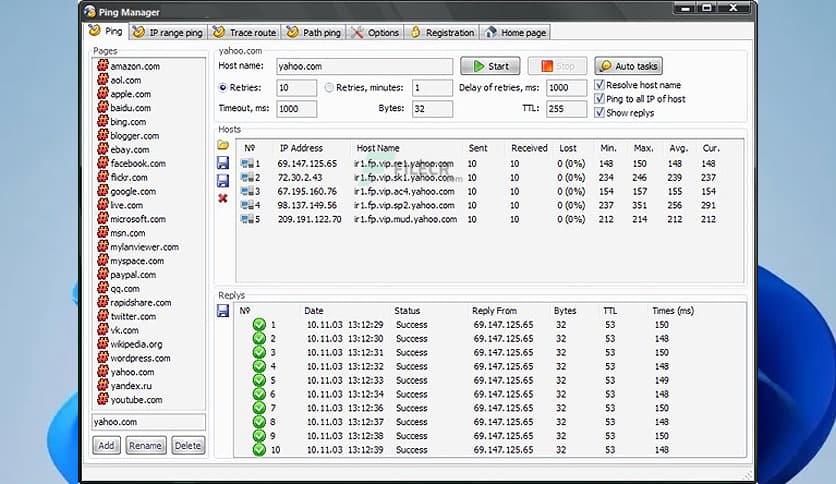The height and width of the screenshot is (484, 836).
Task: Click TTL field with 255
Action: point(567,109)
